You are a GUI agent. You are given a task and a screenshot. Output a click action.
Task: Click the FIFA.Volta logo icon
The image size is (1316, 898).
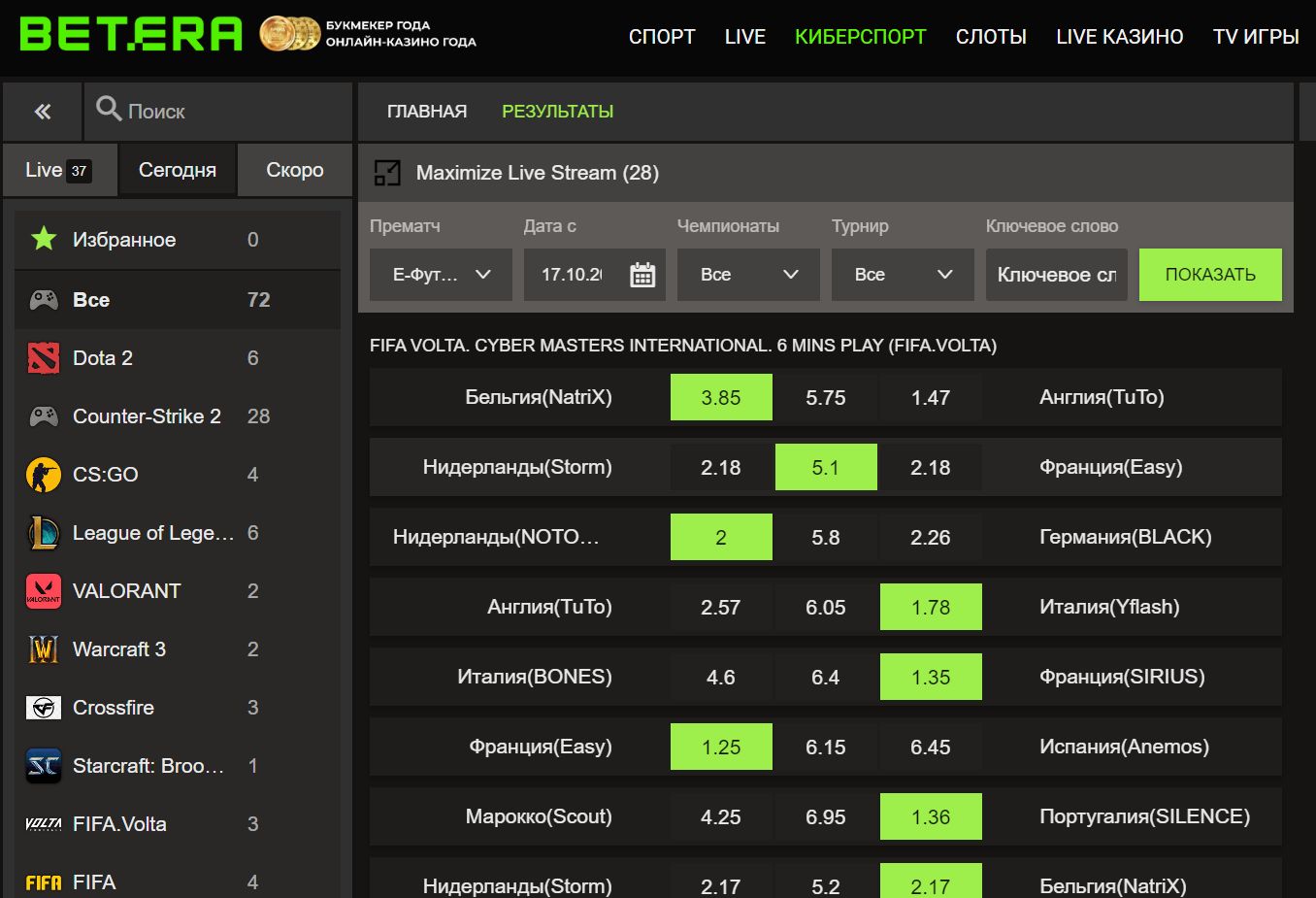point(44,824)
